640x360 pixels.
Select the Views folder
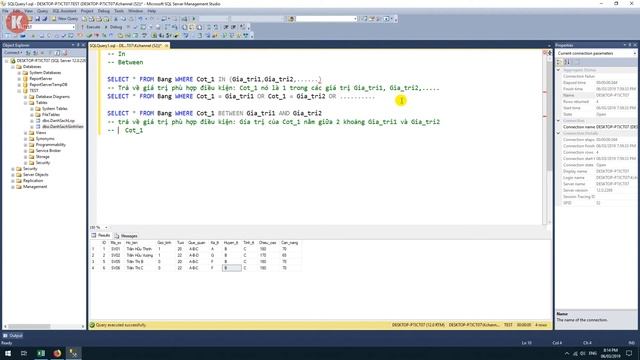(41, 133)
